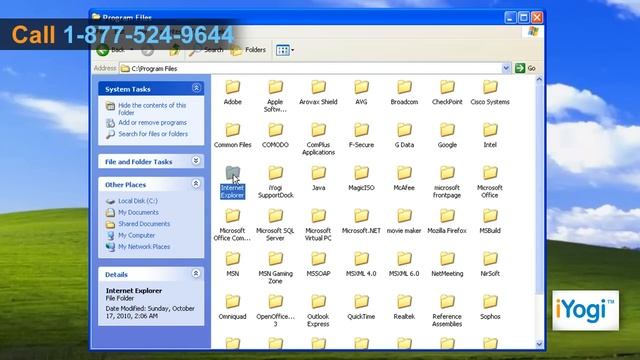Select the OpenOffice 3 folder
The width and height of the screenshot is (640, 360).
[x=275, y=311]
